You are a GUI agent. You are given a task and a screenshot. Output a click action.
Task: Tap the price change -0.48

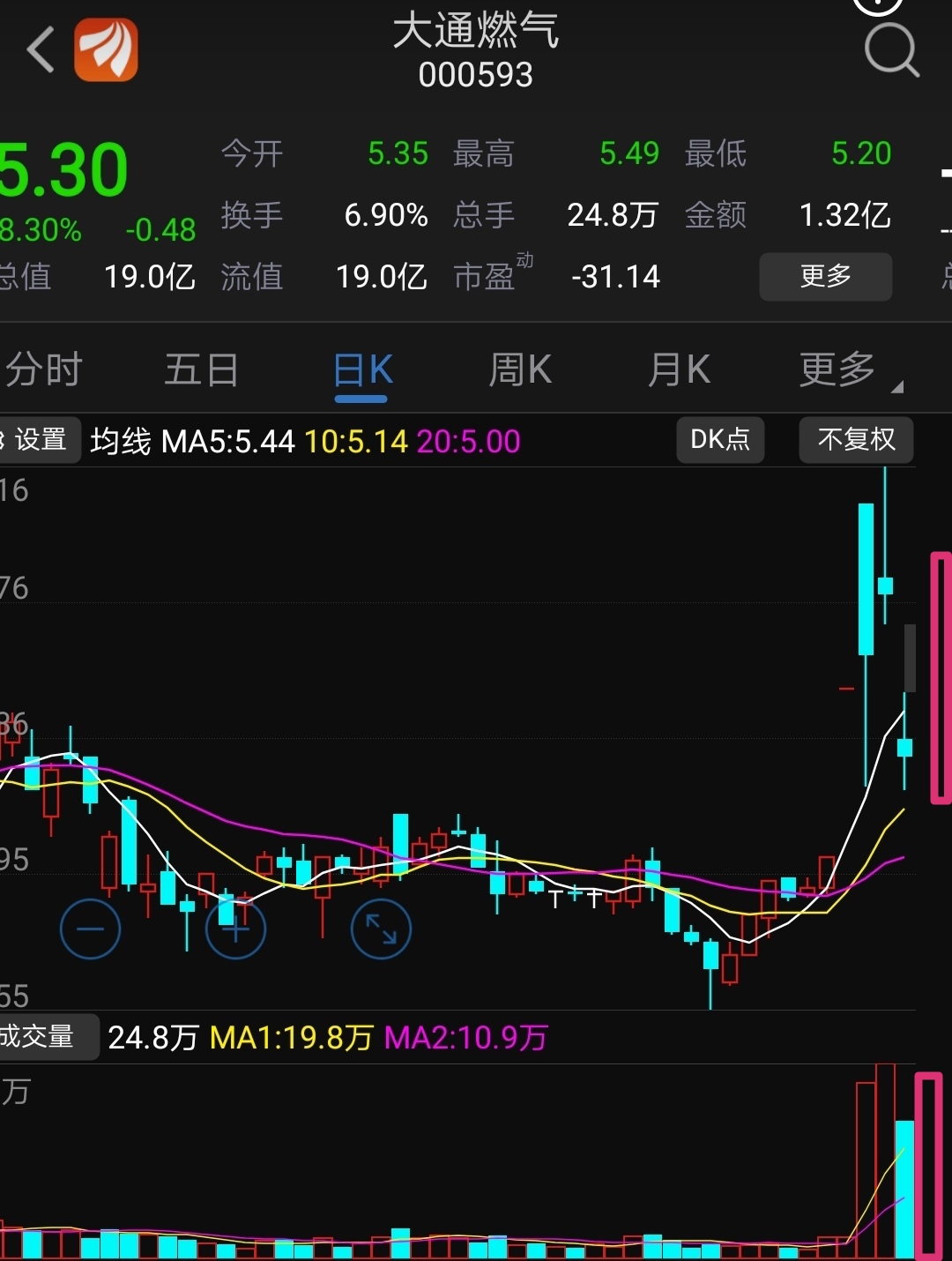pos(160,230)
